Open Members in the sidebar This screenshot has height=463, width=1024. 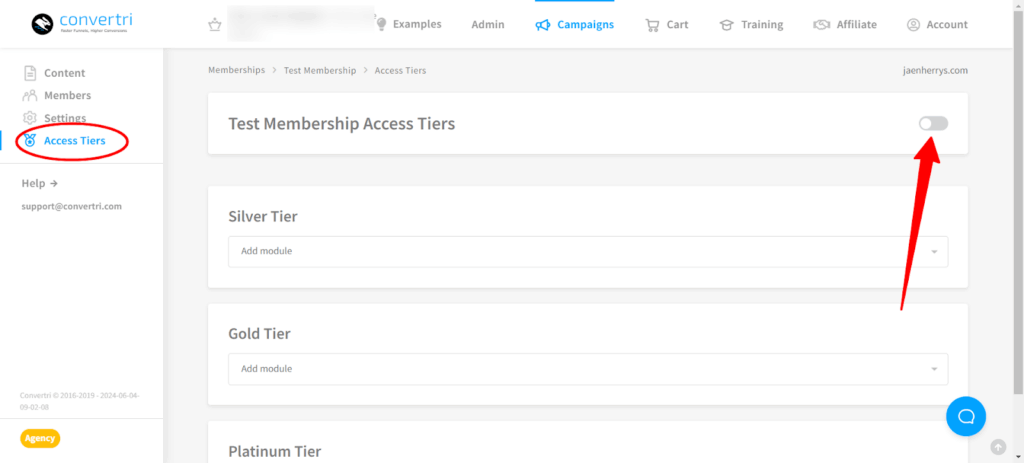coord(67,96)
